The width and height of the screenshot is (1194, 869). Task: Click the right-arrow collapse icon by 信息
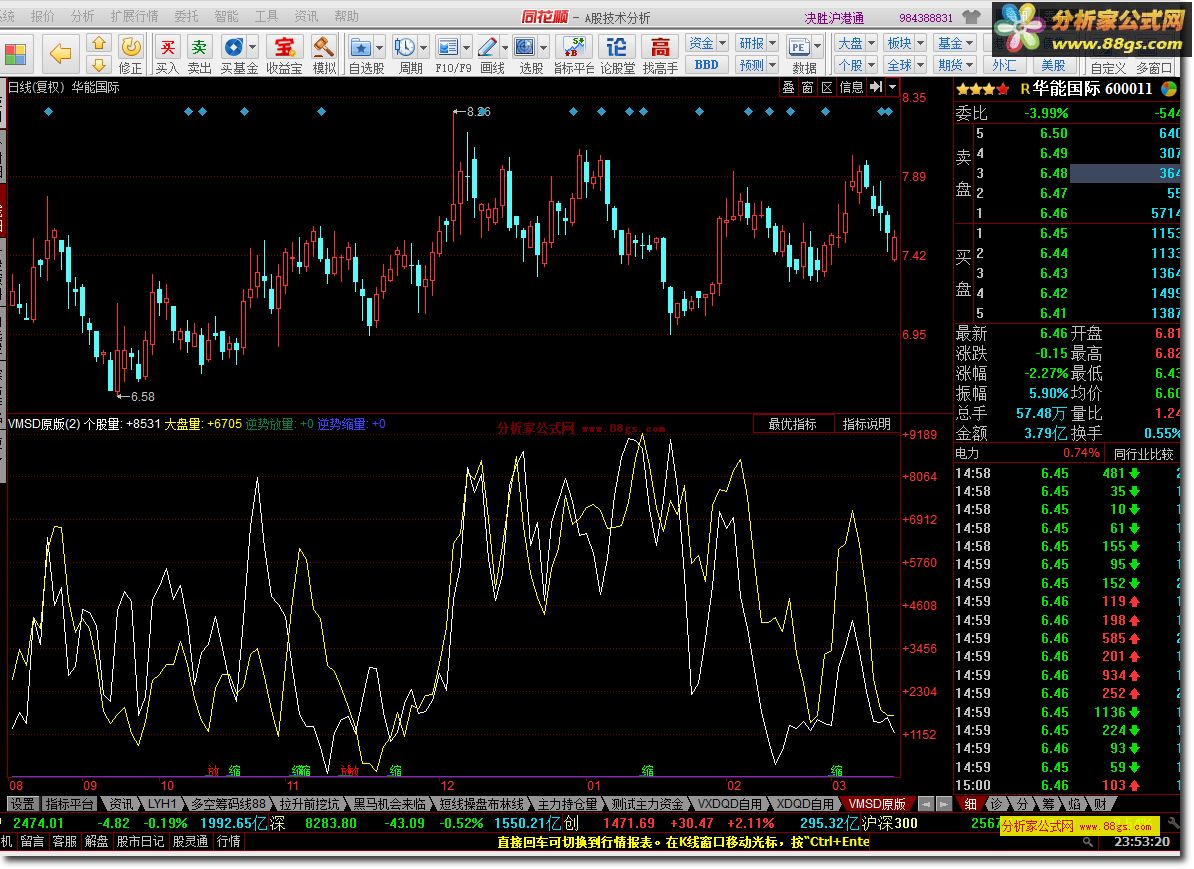pyautogui.click(x=876, y=88)
